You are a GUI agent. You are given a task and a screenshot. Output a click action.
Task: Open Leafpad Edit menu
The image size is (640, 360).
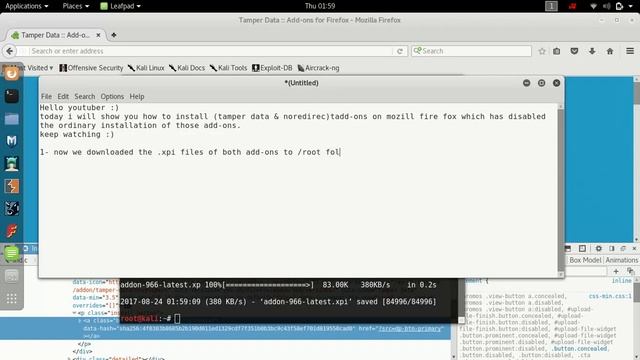click(63, 96)
